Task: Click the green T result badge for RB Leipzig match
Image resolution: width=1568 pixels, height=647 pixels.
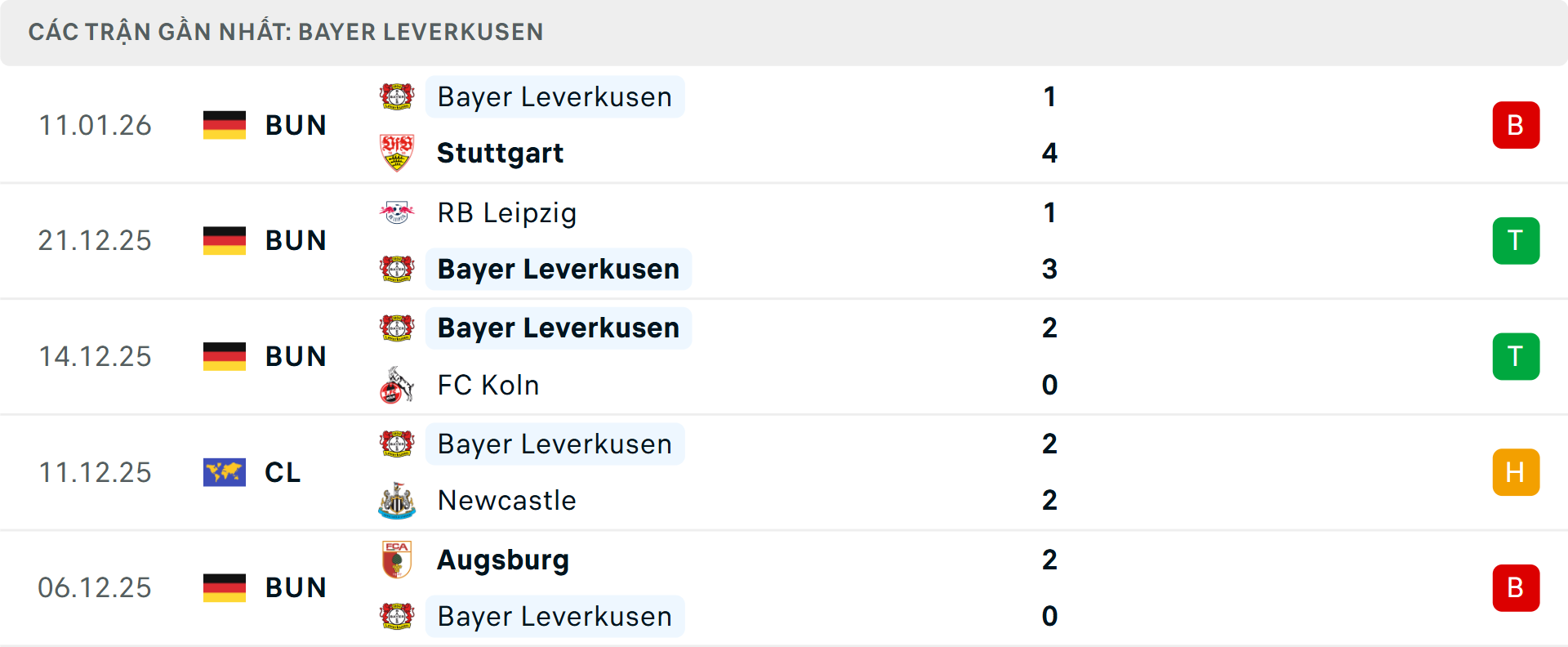Action: pyautogui.click(x=1516, y=240)
